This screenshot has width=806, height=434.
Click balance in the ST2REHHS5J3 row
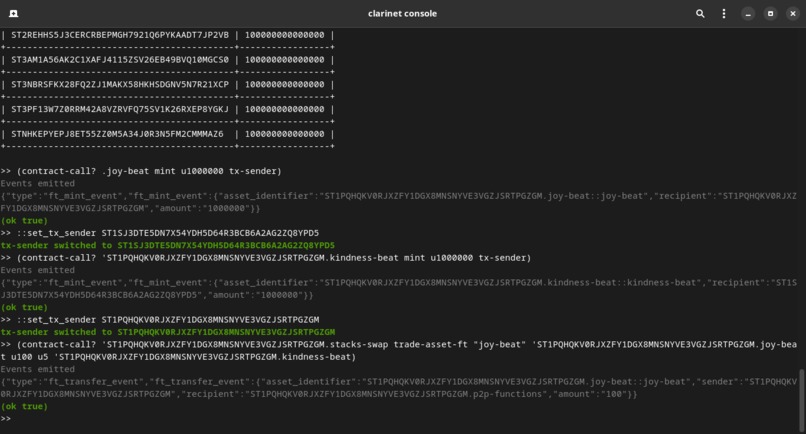[284, 35]
